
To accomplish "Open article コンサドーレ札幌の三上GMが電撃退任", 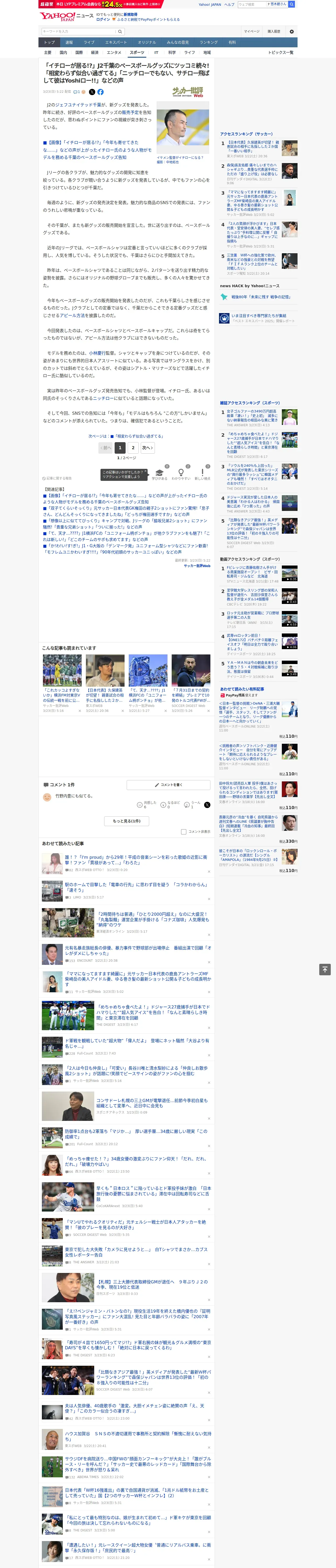I will click(152, 1103).
